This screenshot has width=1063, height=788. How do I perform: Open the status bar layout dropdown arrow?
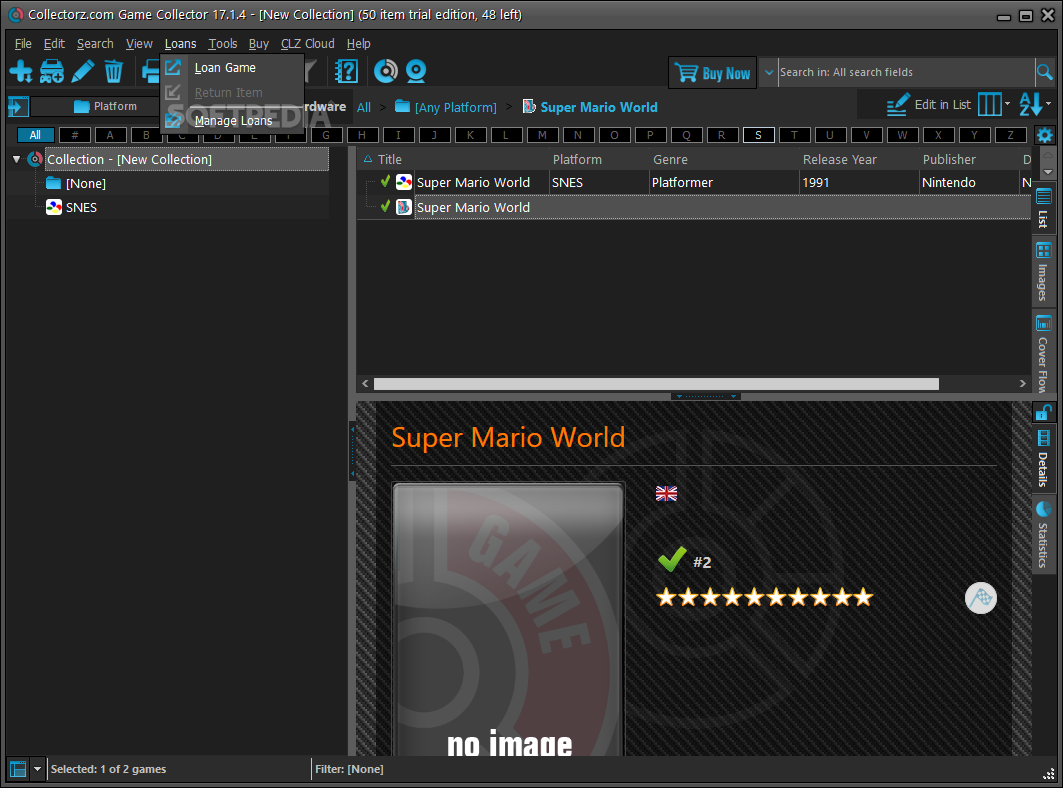[37, 769]
